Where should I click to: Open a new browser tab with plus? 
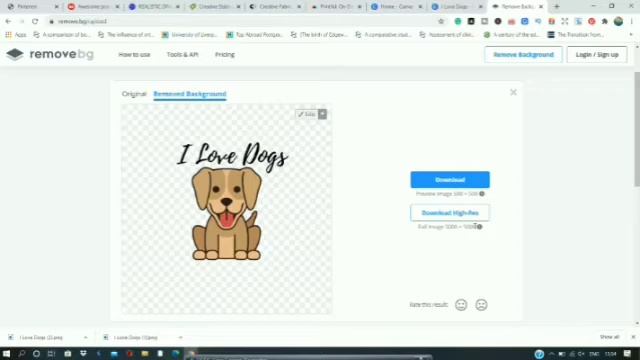[556, 7]
